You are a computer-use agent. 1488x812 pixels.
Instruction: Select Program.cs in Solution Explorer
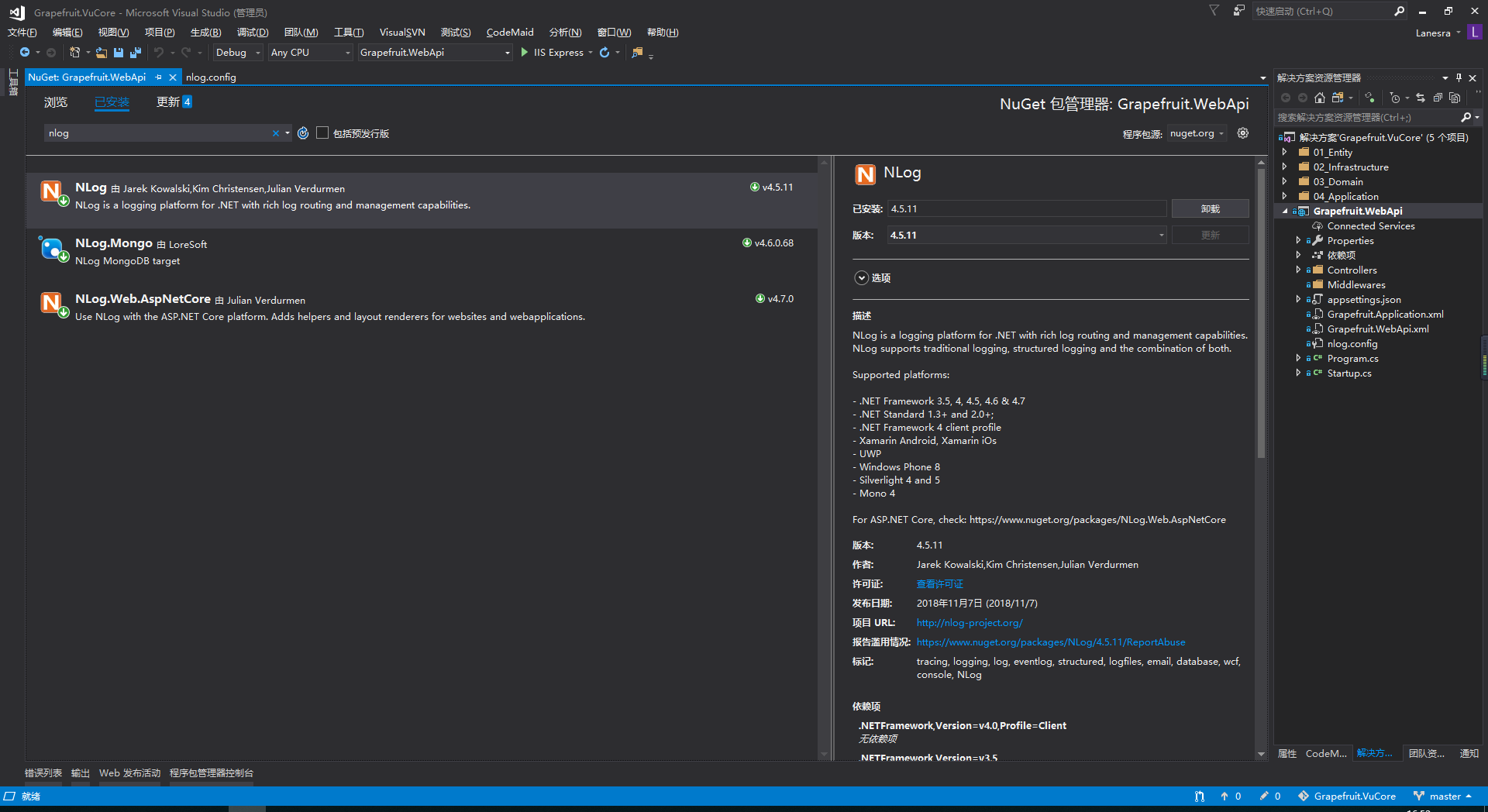pyautogui.click(x=1352, y=359)
